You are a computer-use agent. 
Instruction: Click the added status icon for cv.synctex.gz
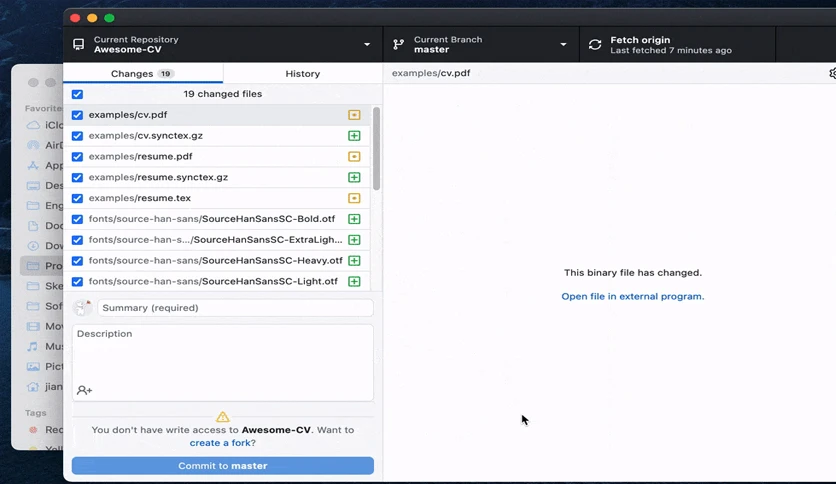tap(354, 135)
